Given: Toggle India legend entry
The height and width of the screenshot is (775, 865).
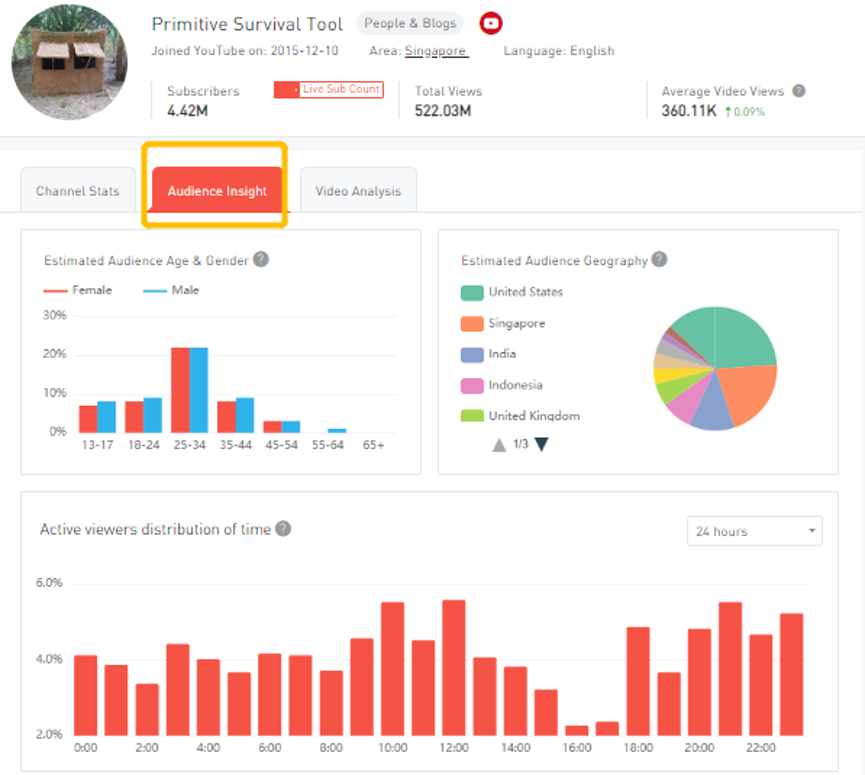Looking at the screenshot, I should (489, 354).
